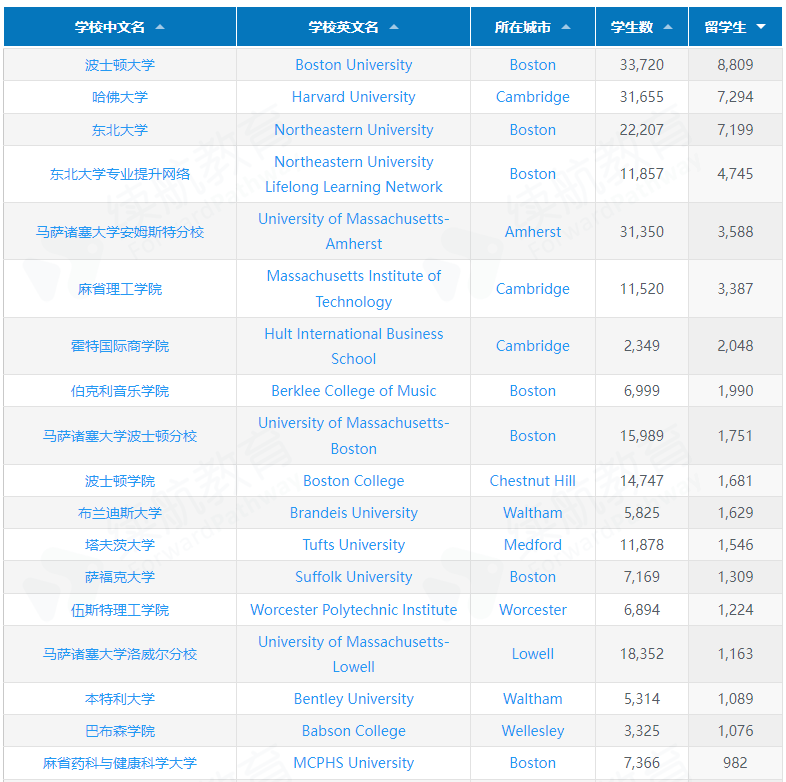This screenshot has height=782, width=786.
Task: Open 波士顿大学 school link
Action: point(120,65)
